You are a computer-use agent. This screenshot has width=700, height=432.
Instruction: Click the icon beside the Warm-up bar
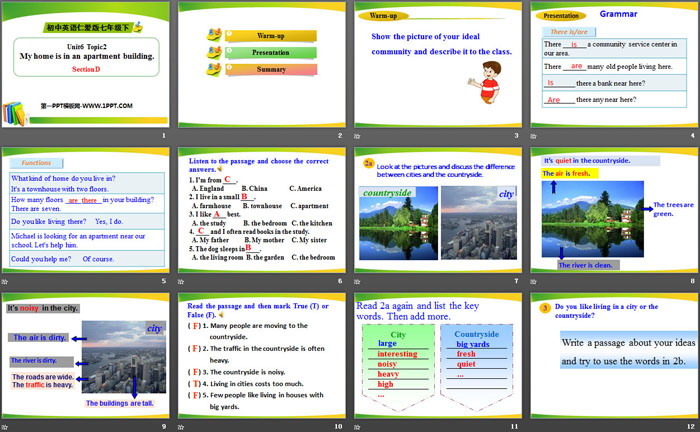213,35
